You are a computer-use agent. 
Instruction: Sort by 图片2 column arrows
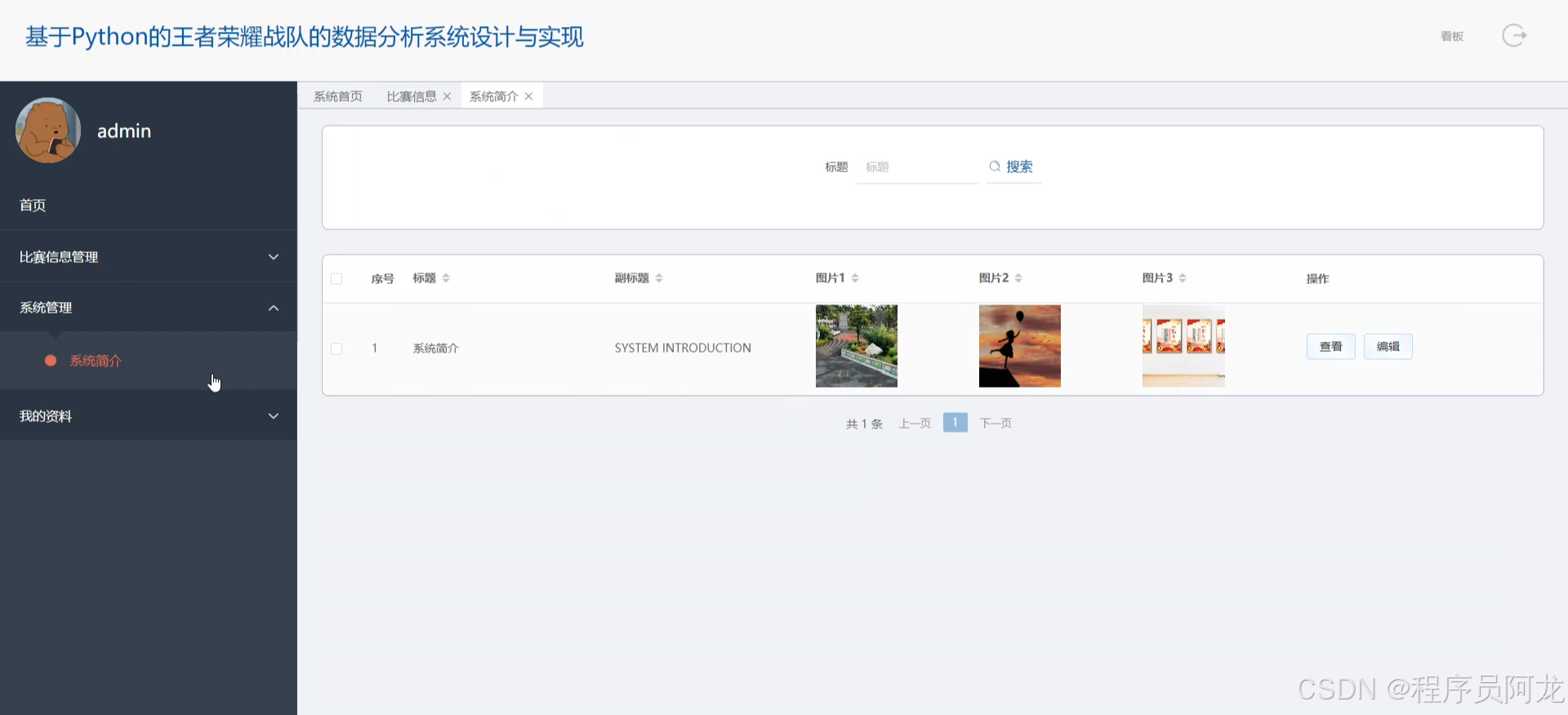coord(1018,278)
